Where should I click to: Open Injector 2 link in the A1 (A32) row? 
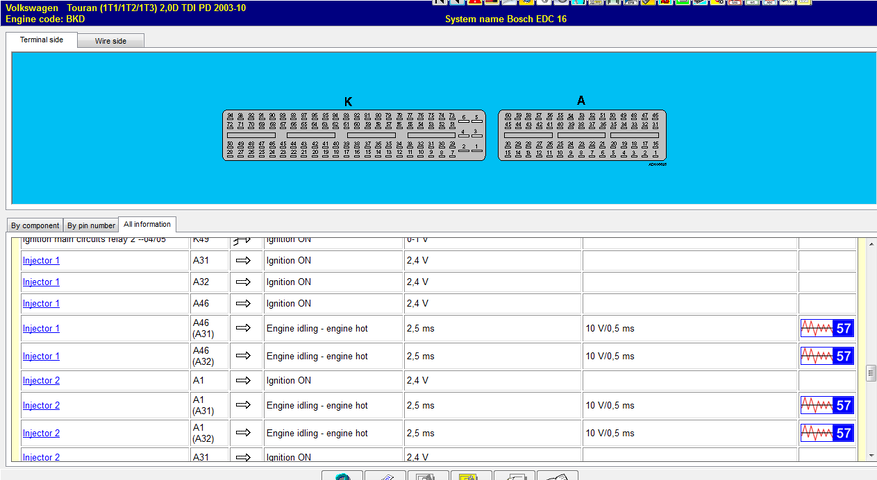41,433
